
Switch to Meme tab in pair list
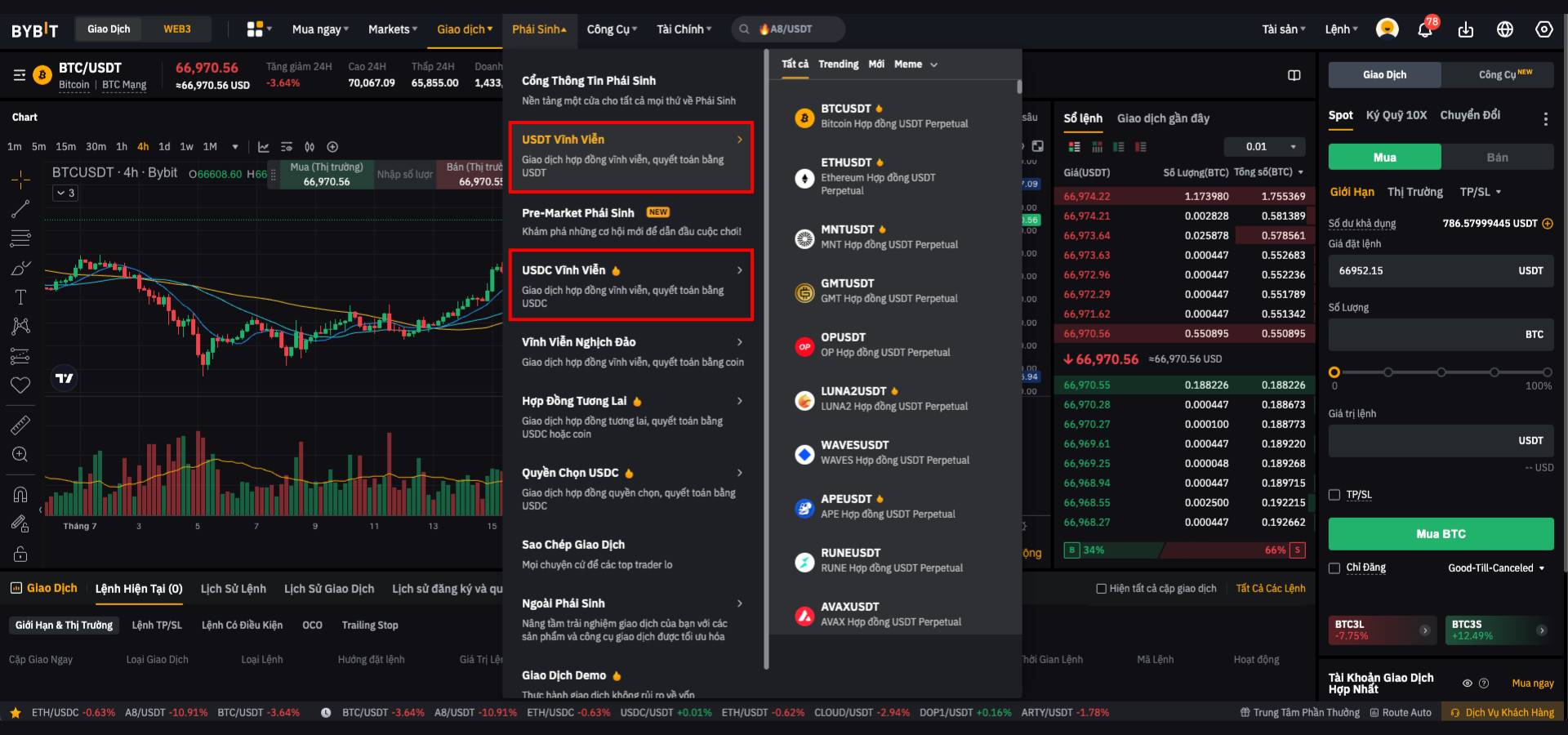(x=908, y=65)
